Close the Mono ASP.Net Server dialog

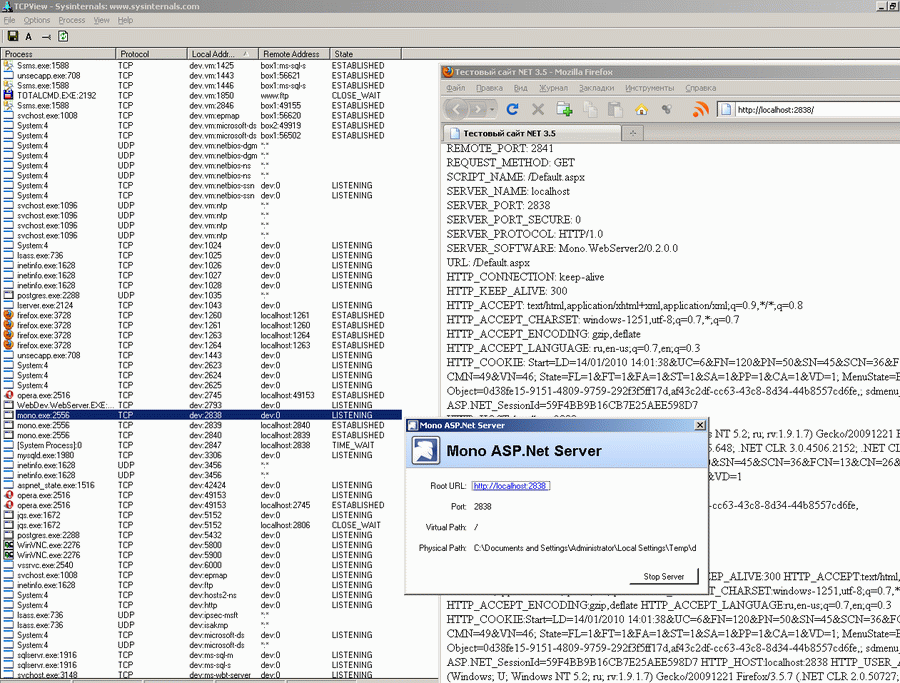click(700, 425)
